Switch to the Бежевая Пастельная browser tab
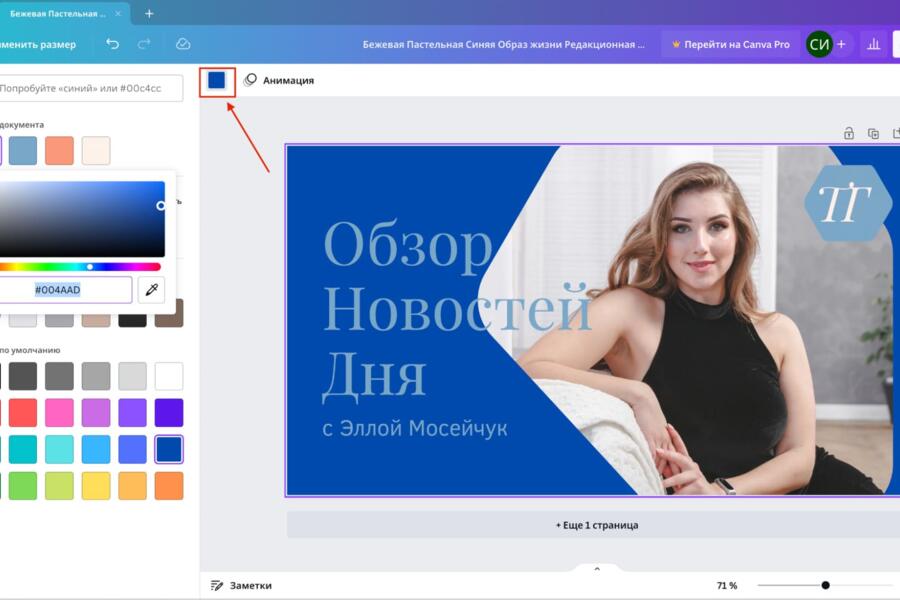 (x=60, y=14)
